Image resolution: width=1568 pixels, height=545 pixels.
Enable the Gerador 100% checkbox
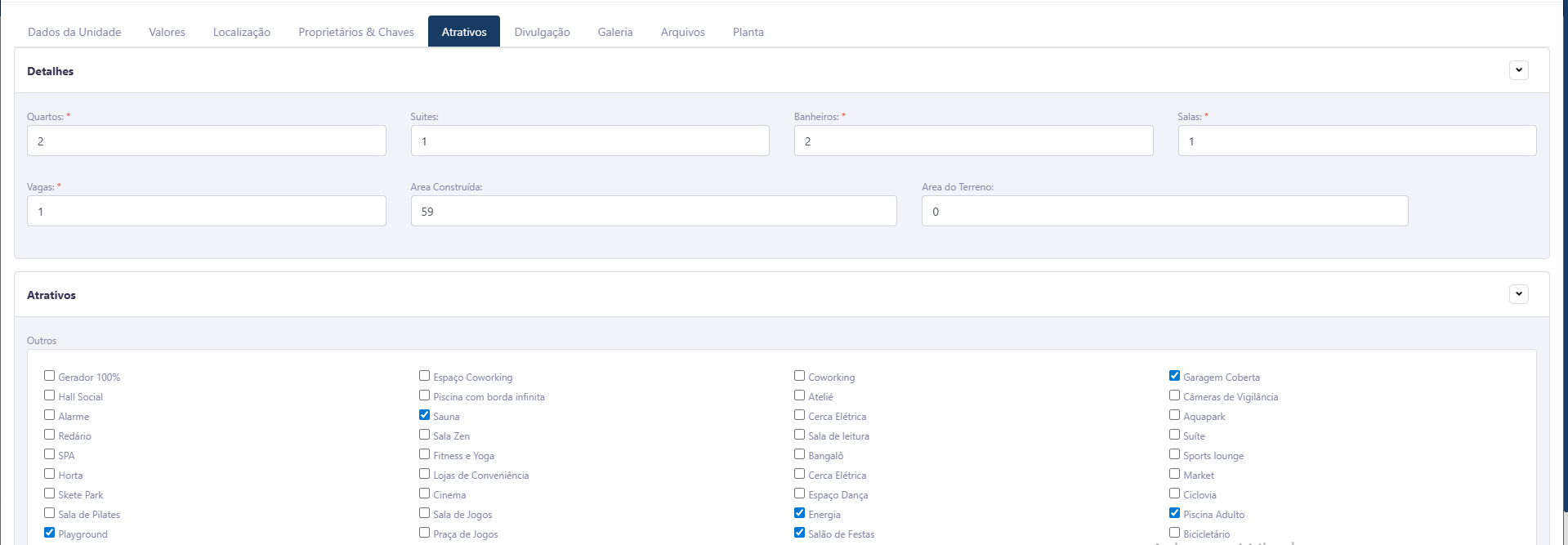pos(50,376)
